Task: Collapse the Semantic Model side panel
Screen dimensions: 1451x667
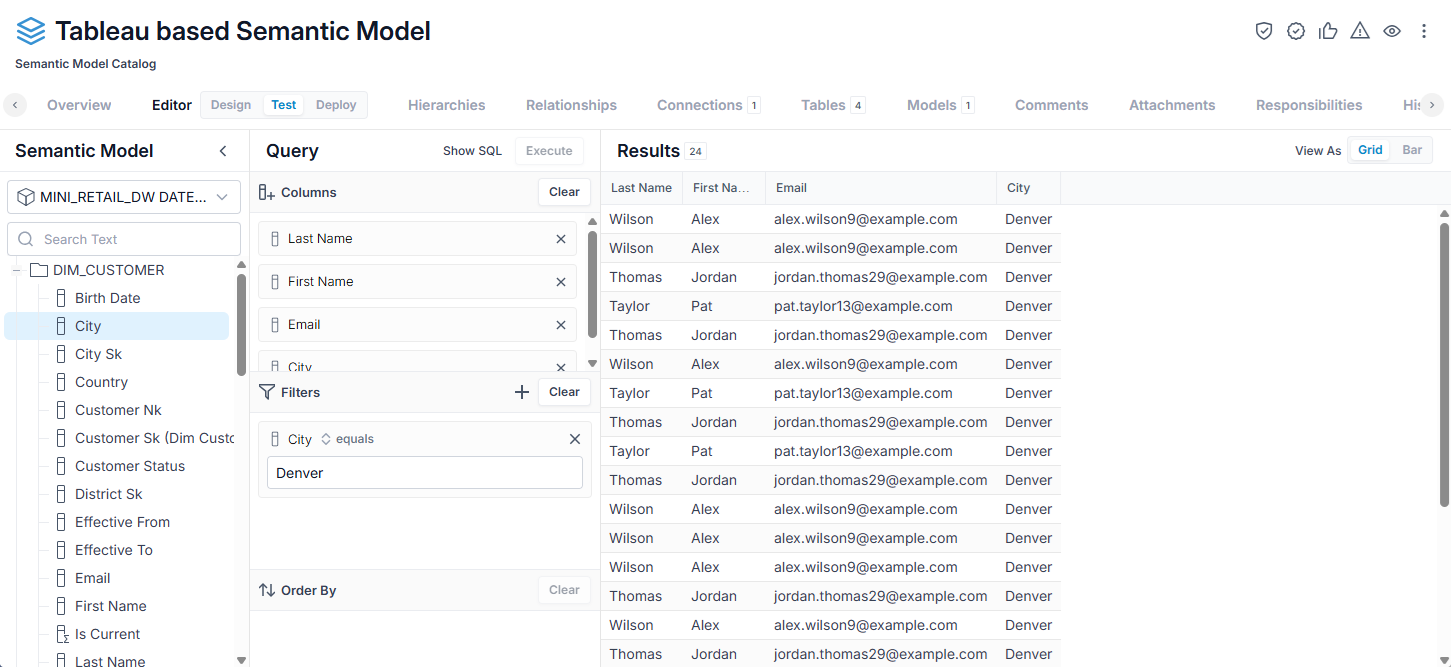Action: (x=223, y=151)
